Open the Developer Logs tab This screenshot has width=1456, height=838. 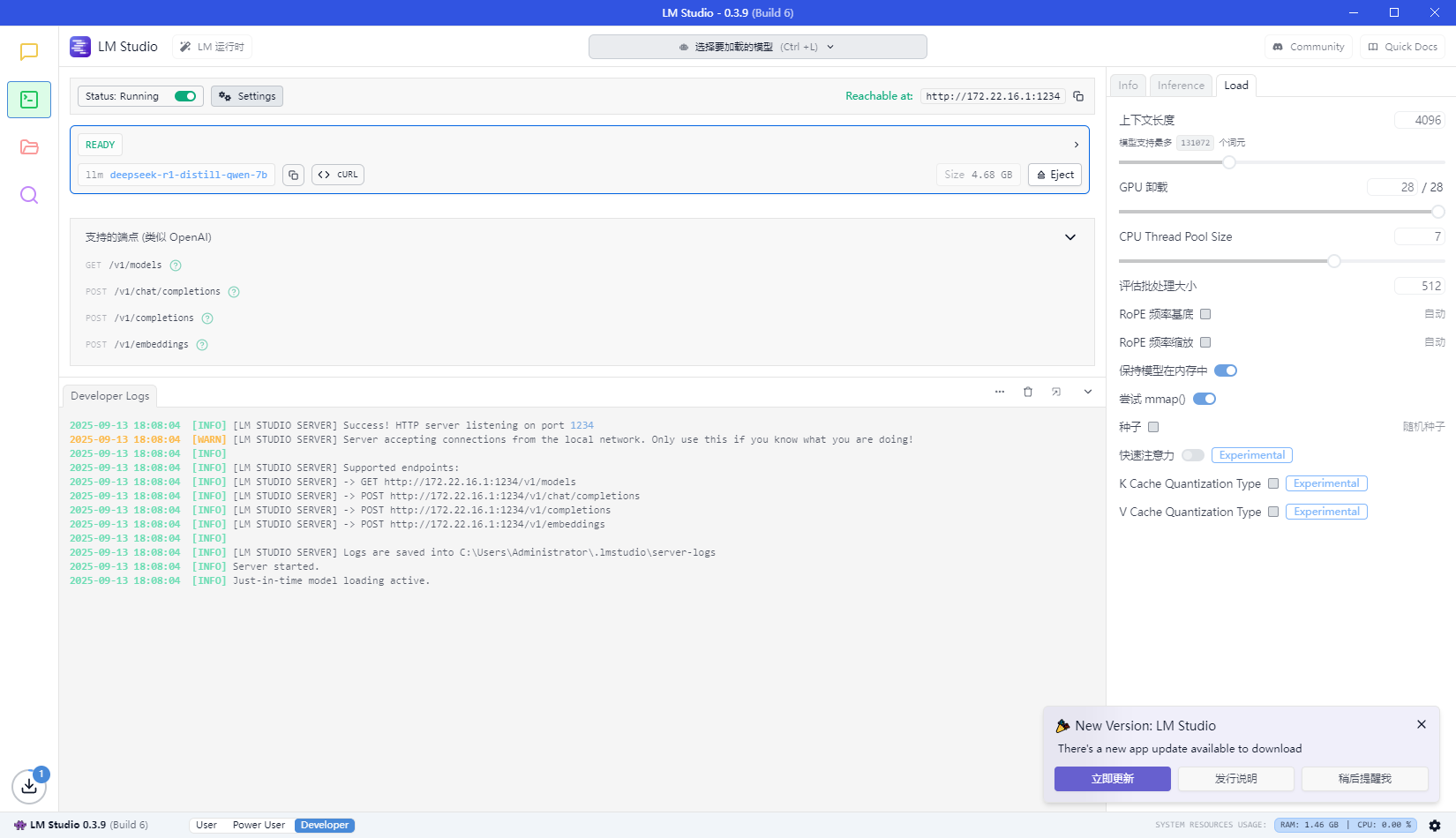[110, 396]
